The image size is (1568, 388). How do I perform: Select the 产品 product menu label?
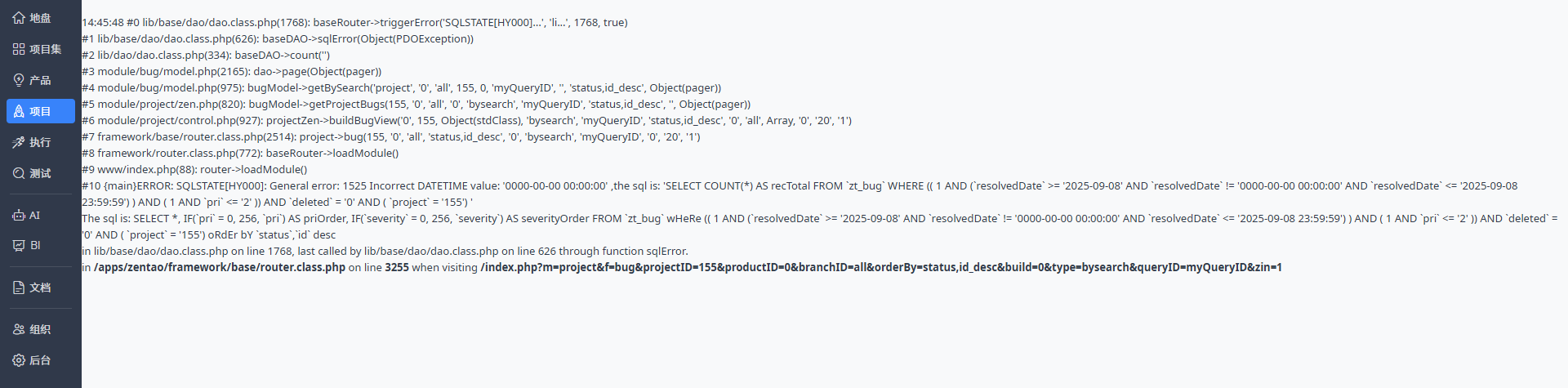point(40,80)
